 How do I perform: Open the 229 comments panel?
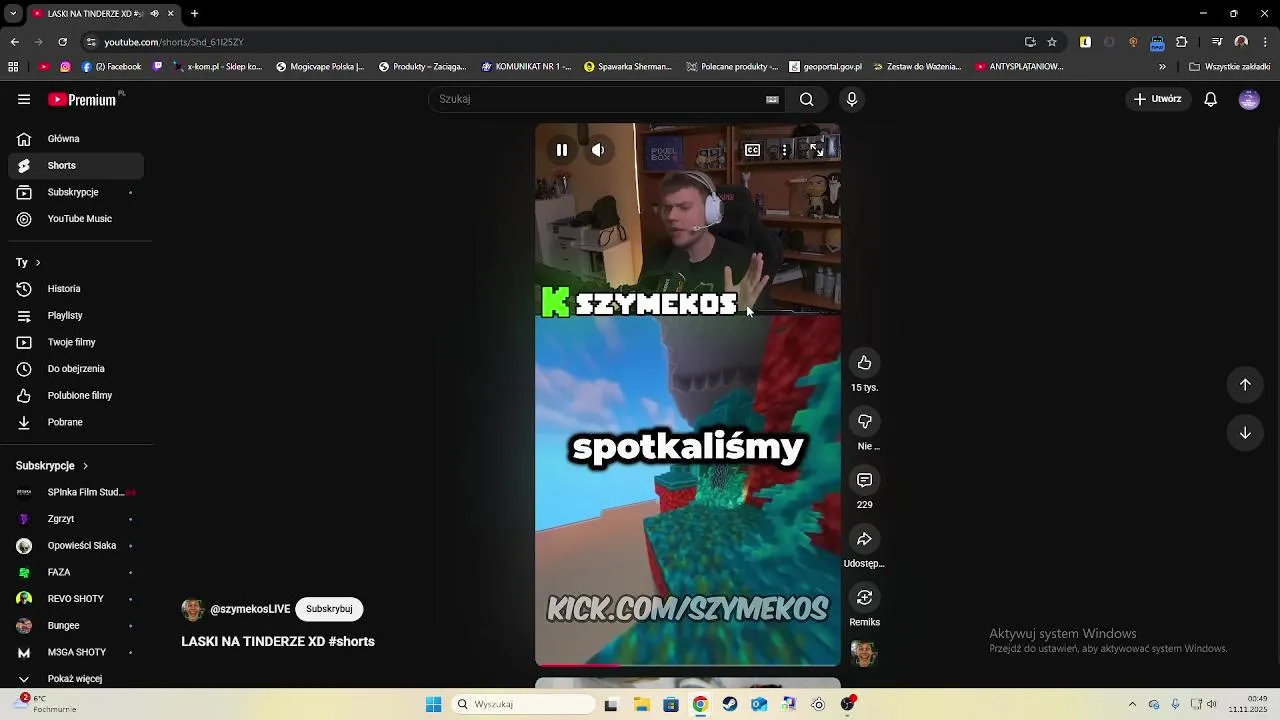[x=865, y=480]
